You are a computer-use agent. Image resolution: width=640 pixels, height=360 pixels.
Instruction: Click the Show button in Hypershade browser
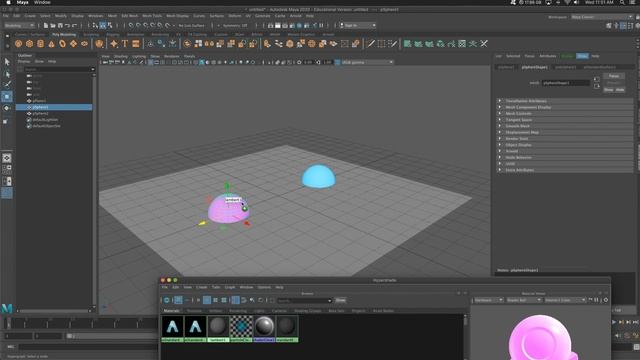tap(340, 300)
